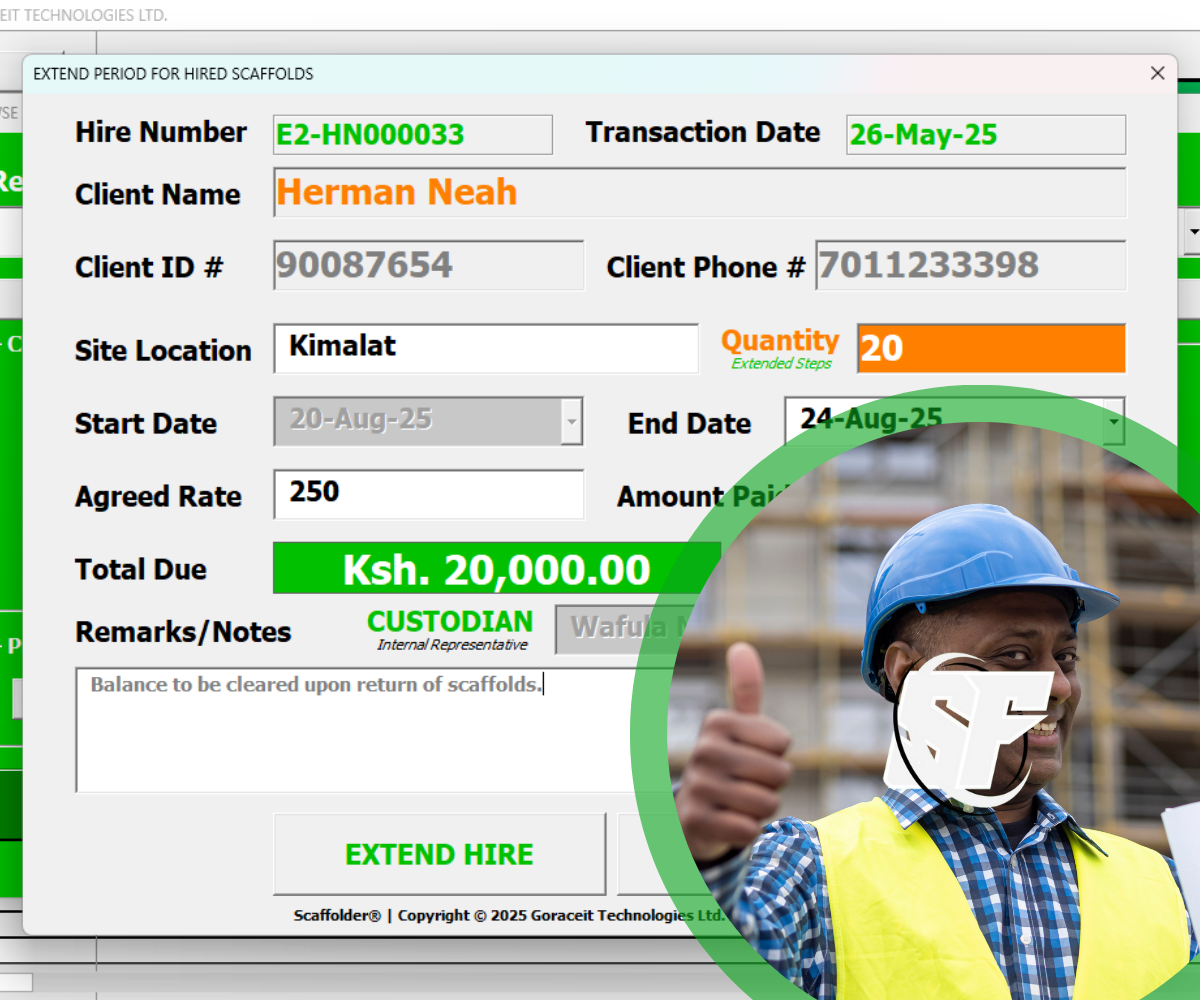Open the Start Date dropdown arrow

[571, 422]
